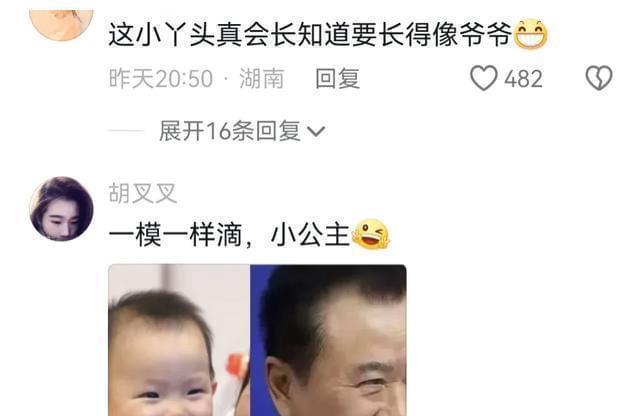
Task: Open the baby photo in the comment image
Action: tap(179, 340)
